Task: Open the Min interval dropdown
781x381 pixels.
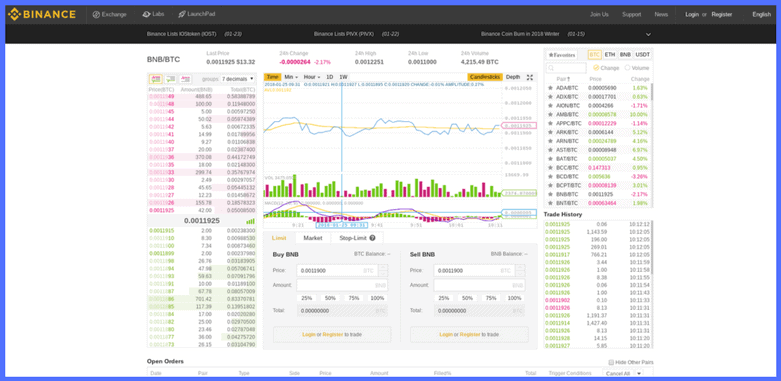Action: (x=291, y=77)
